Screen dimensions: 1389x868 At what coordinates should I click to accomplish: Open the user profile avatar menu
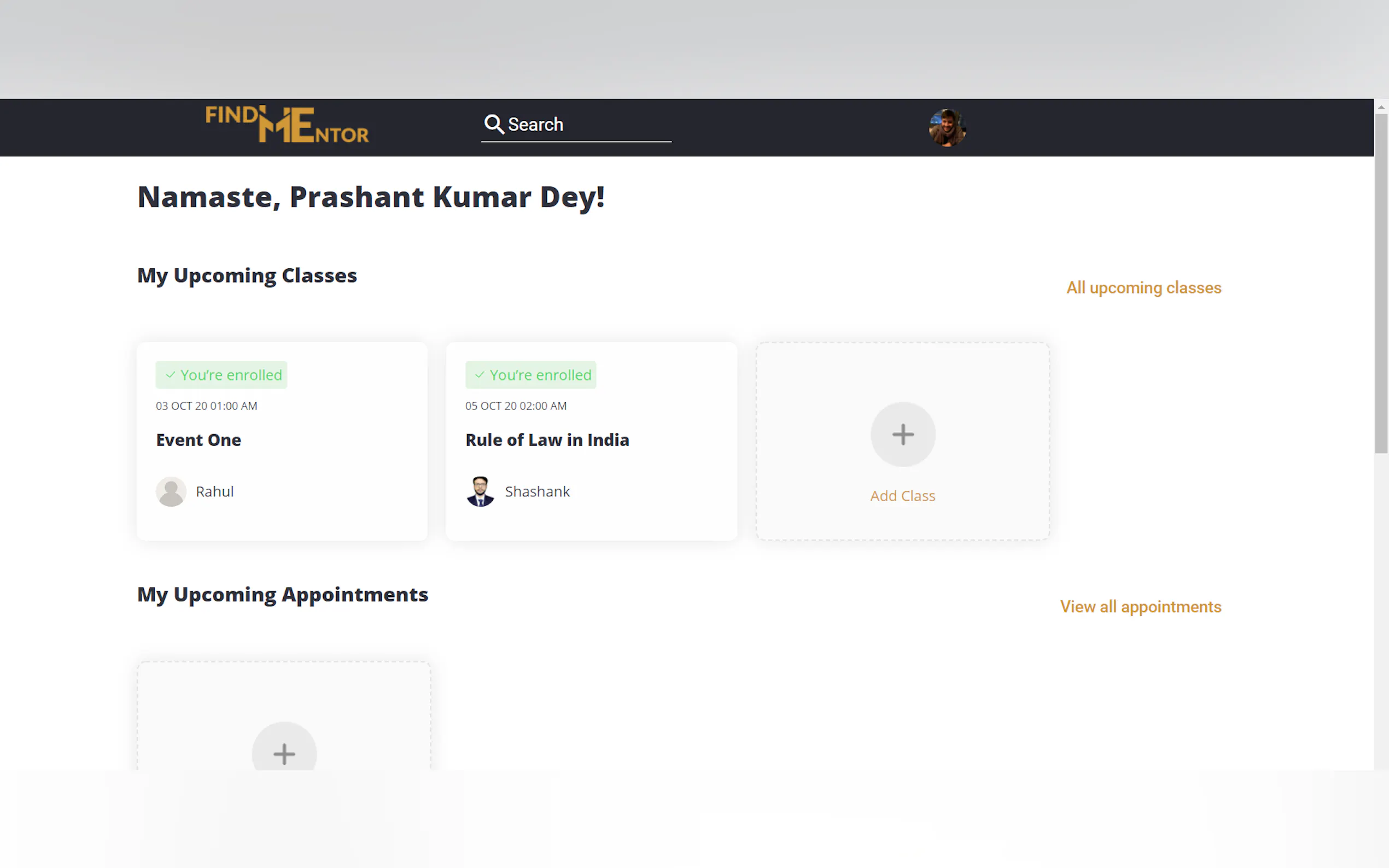pos(947,127)
